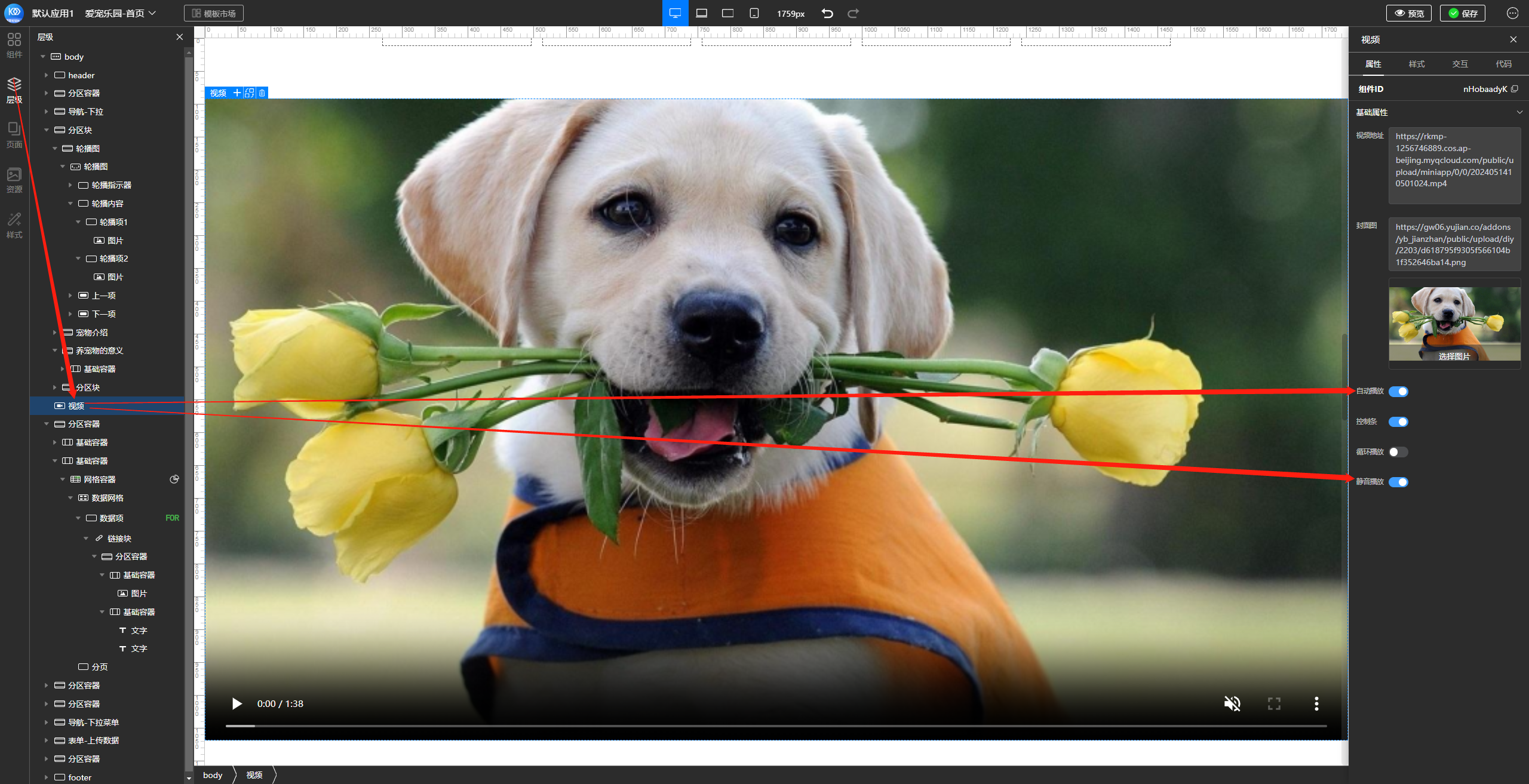This screenshot has height=784, width=1529.
Task: Click the 预览 preview button
Action: tap(1408, 13)
